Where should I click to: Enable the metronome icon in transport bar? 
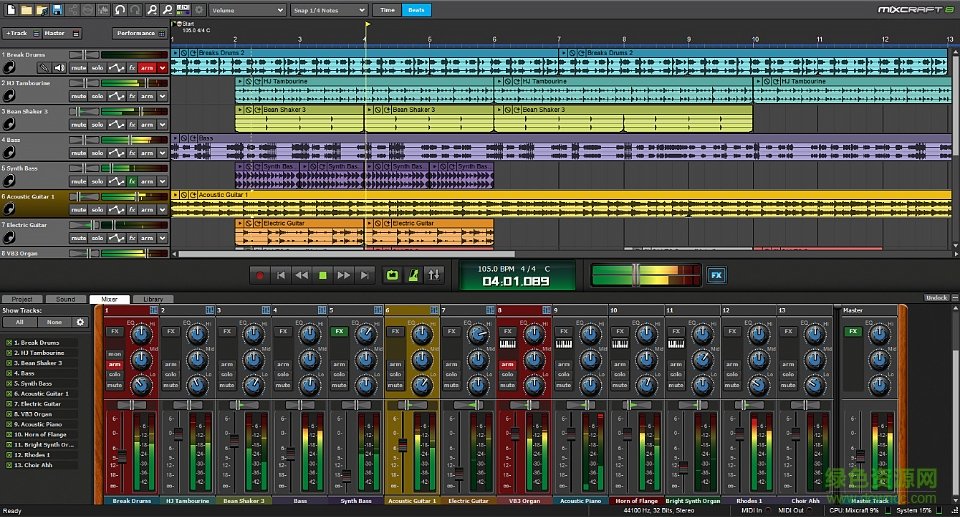coord(413,275)
